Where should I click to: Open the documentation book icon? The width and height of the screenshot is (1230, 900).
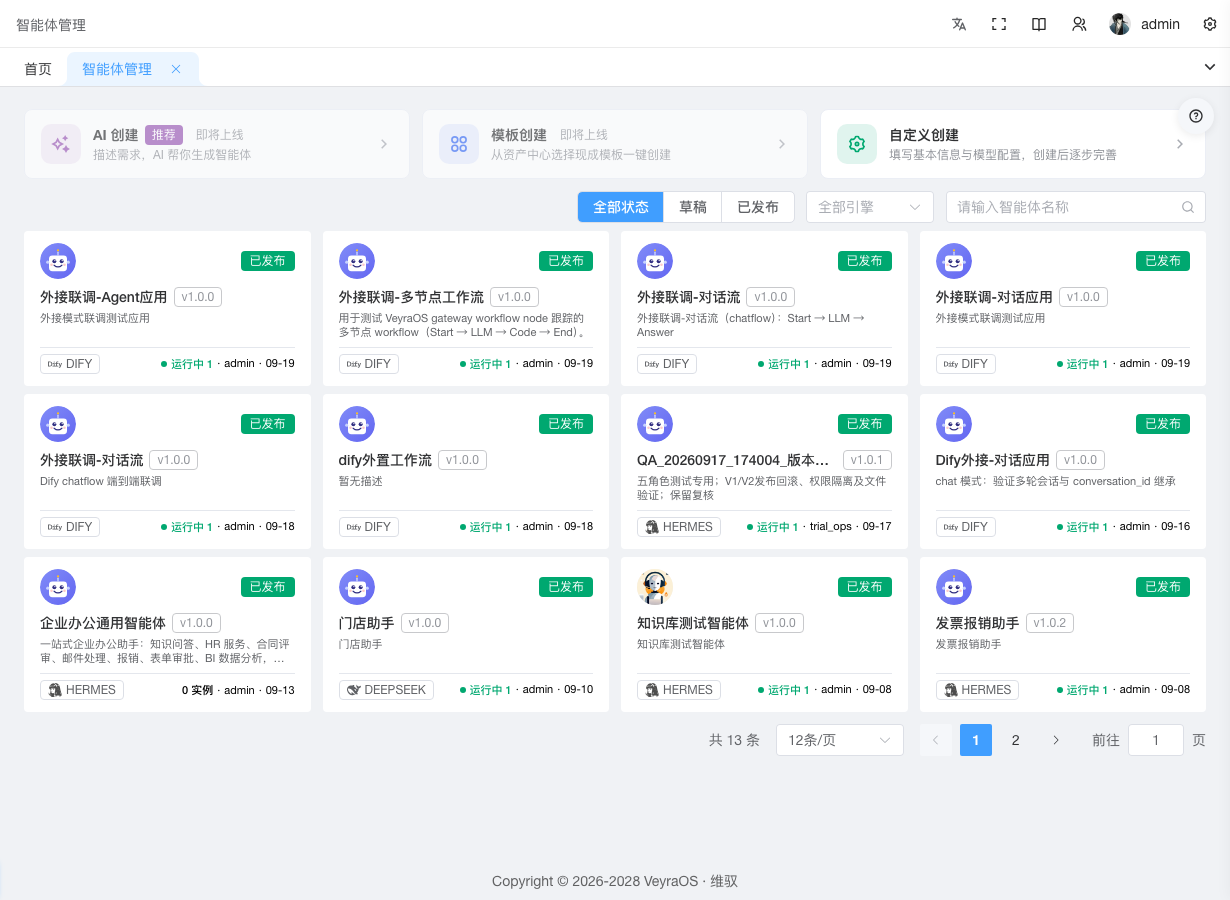[x=1039, y=24]
